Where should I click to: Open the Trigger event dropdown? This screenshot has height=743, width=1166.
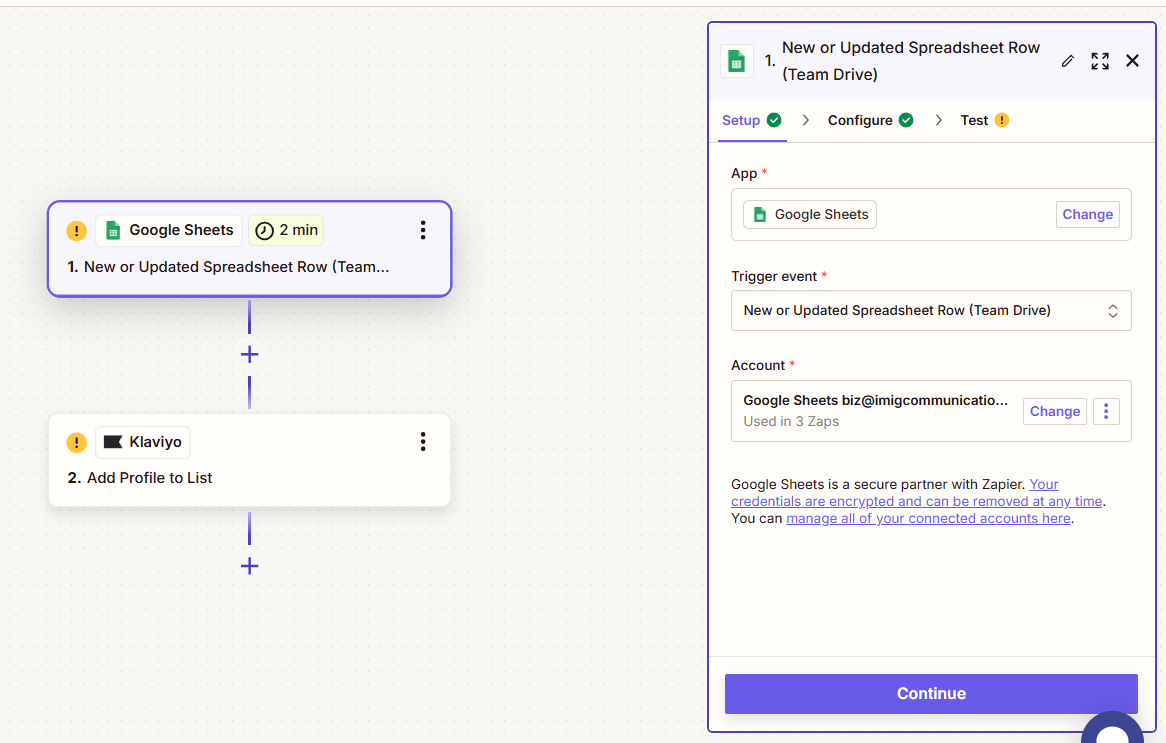[930, 311]
